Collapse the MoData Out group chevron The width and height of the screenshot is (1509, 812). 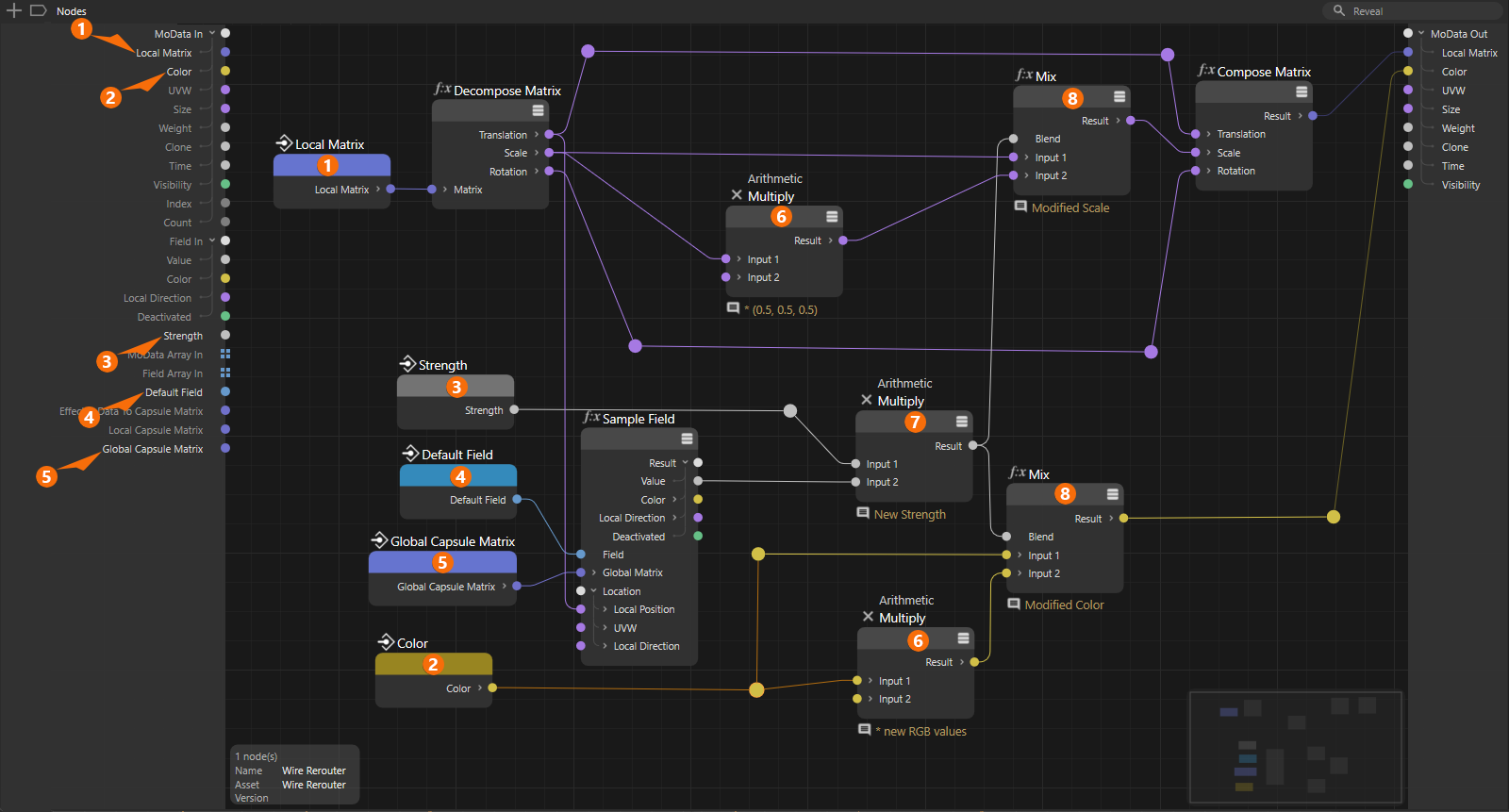pyautogui.click(x=1421, y=33)
